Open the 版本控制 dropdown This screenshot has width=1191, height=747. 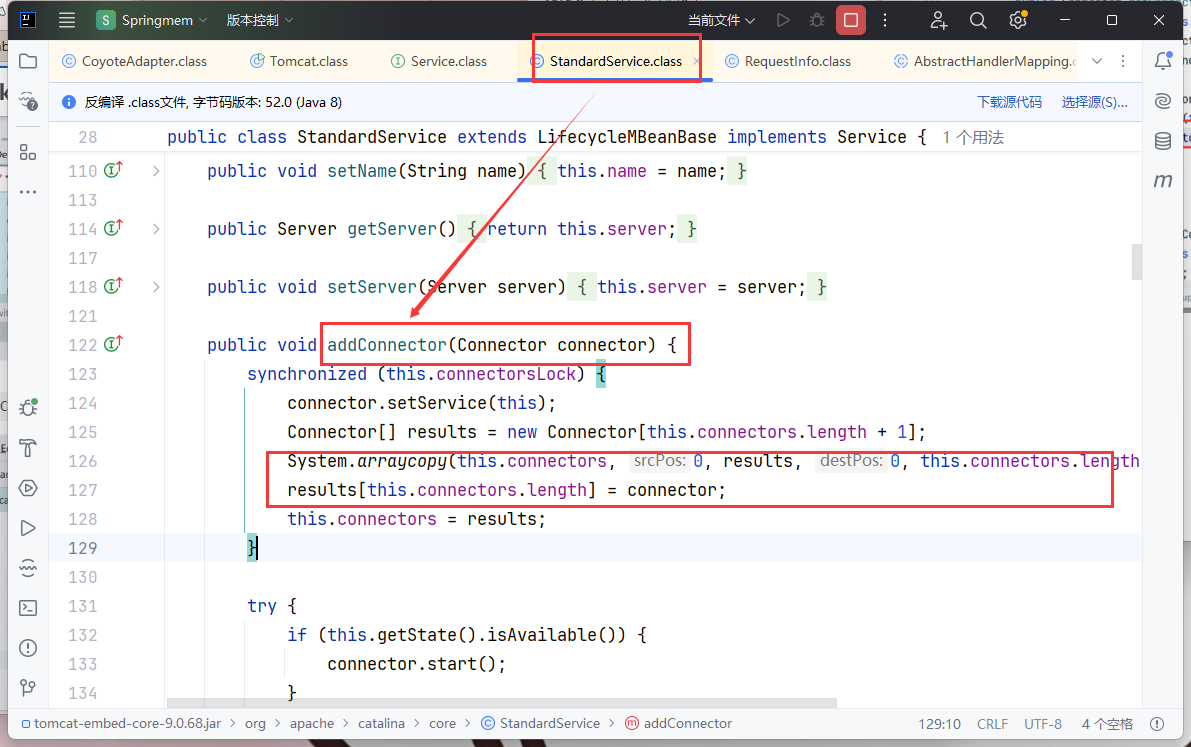[260, 20]
